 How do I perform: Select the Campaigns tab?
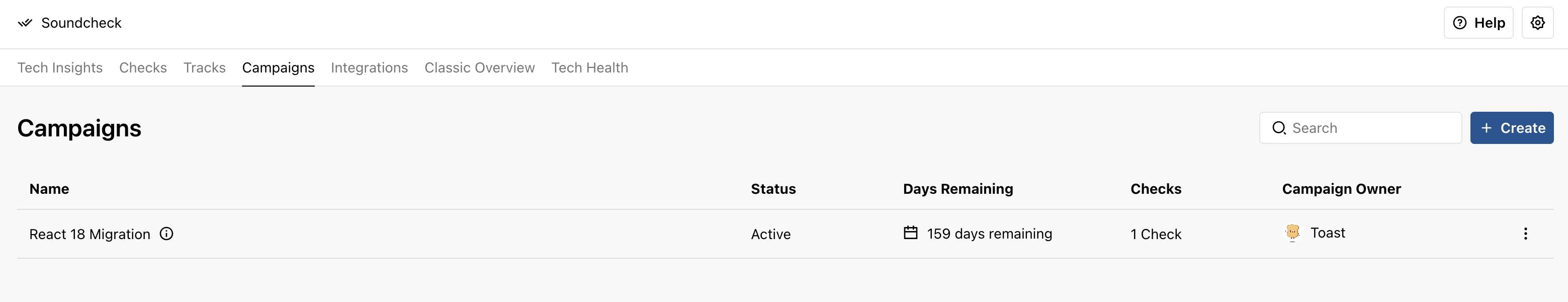pos(278,67)
